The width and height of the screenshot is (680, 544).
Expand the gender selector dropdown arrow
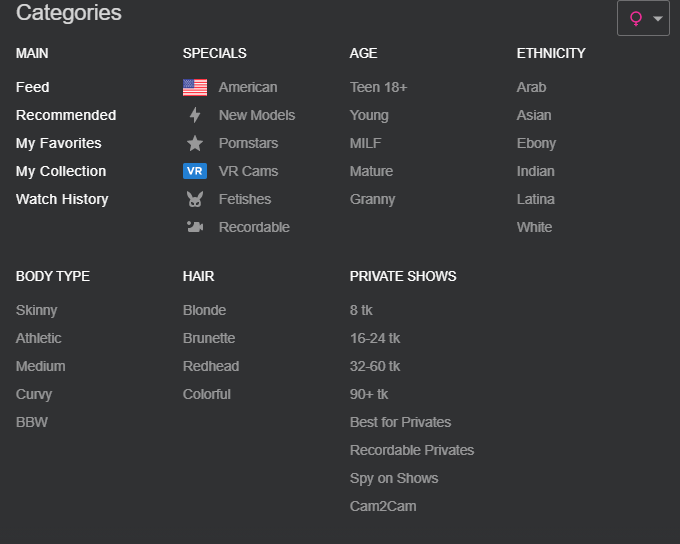tap(658, 19)
